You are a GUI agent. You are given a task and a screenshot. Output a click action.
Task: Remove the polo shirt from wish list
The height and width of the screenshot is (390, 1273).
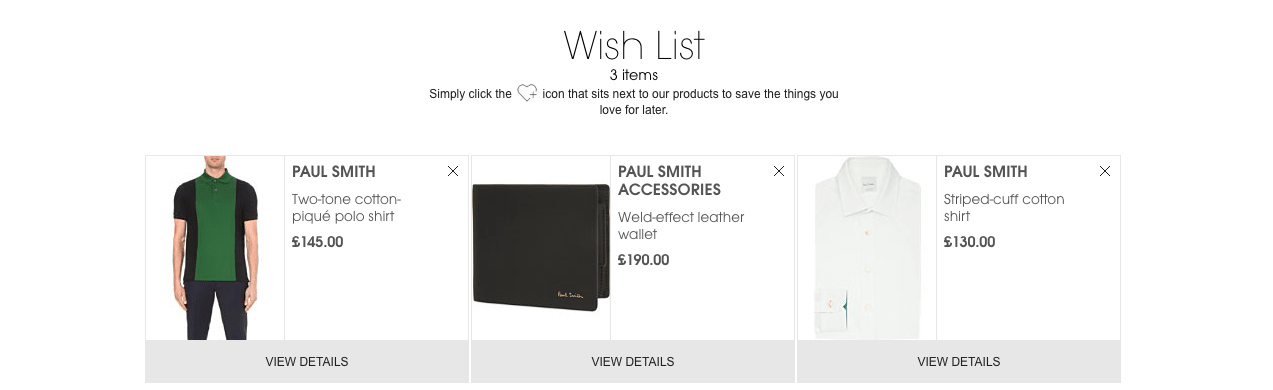[453, 171]
